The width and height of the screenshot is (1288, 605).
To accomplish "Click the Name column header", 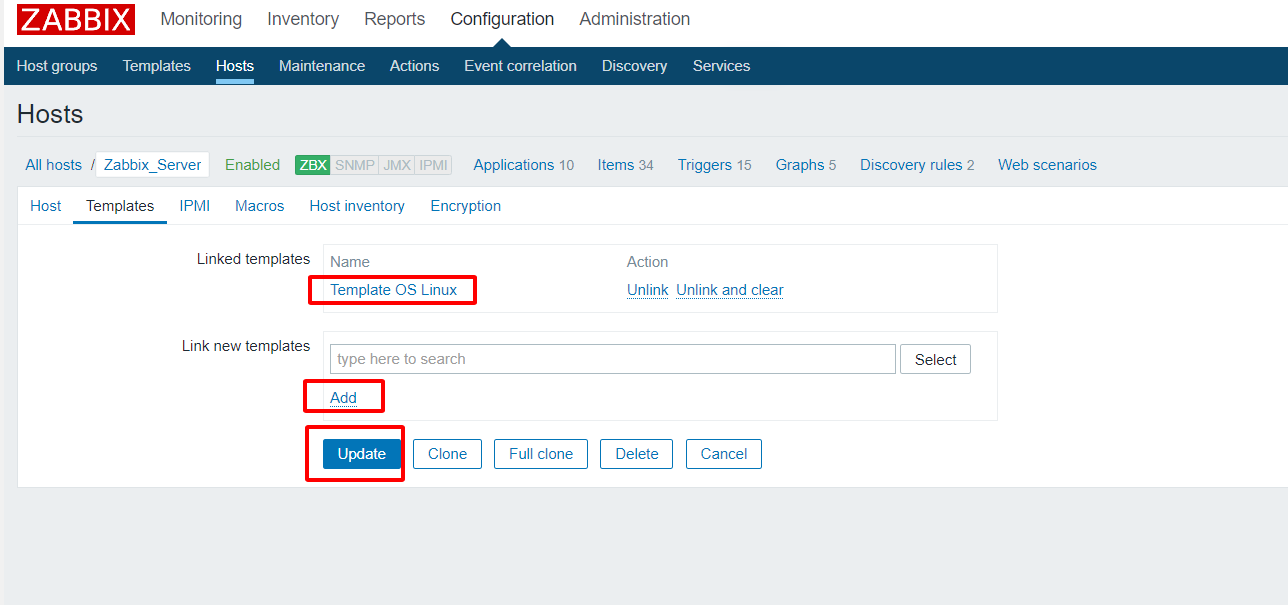I will [350, 262].
